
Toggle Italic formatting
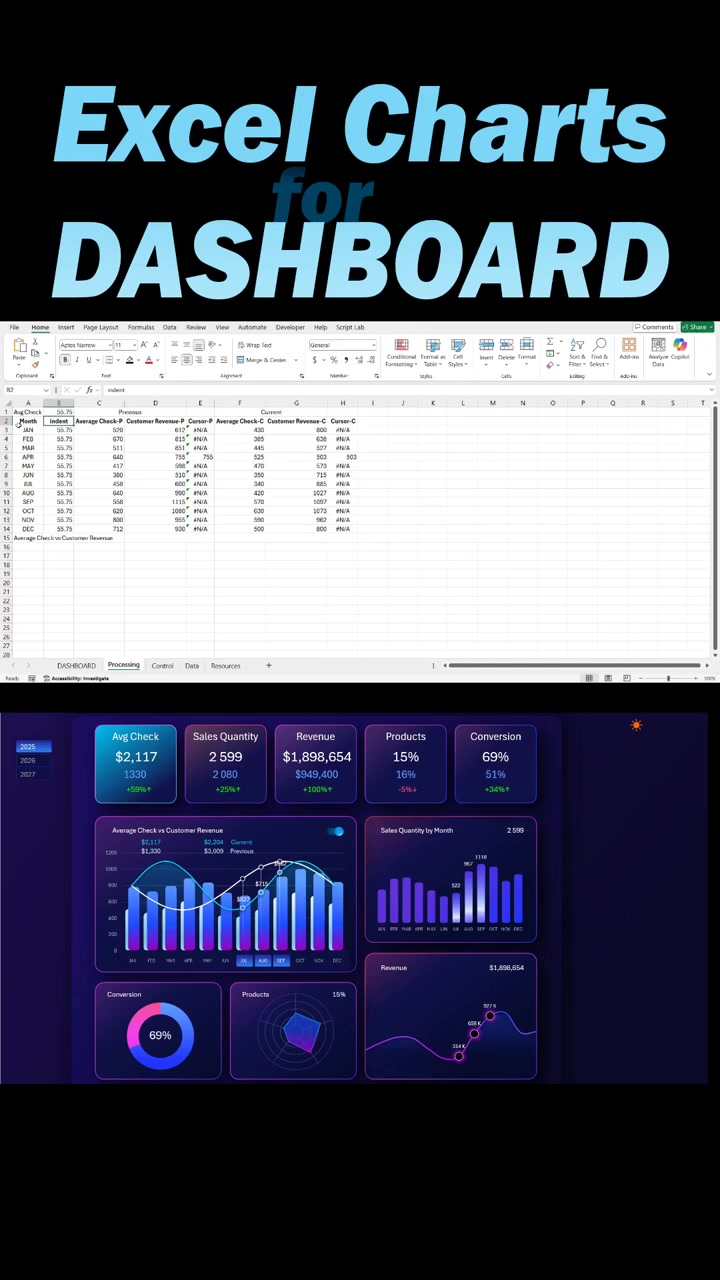pyautogui.click(x=77, y=359)
